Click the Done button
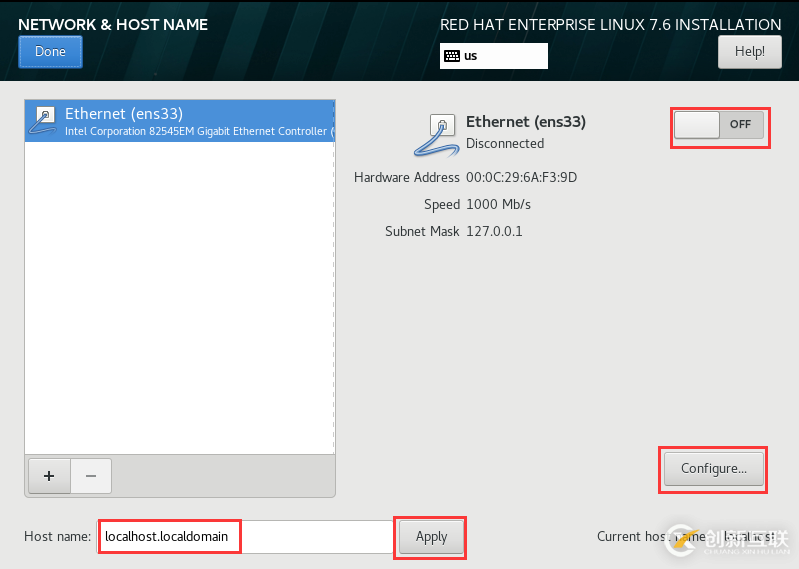The image size is (799, 569). pos(50,52)
